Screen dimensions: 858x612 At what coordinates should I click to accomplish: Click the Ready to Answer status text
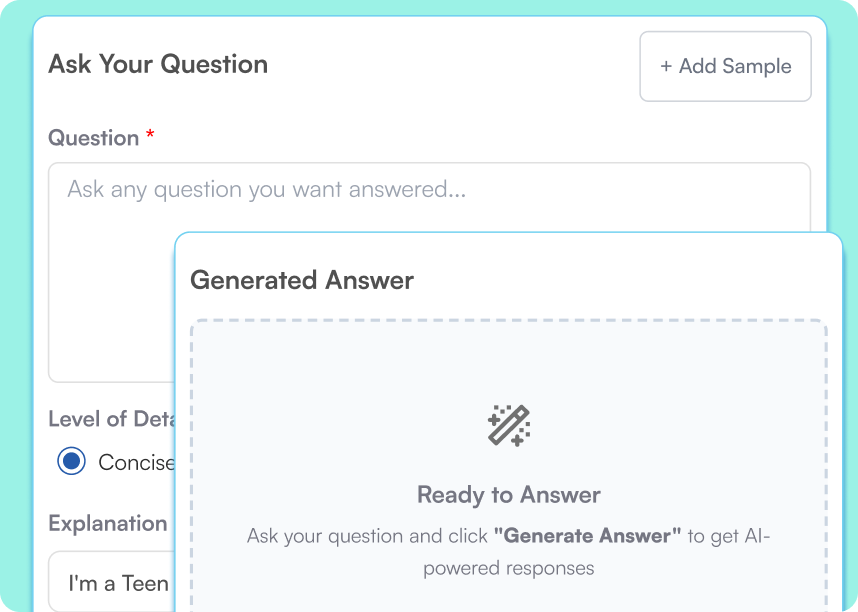(x=508, y=495)
